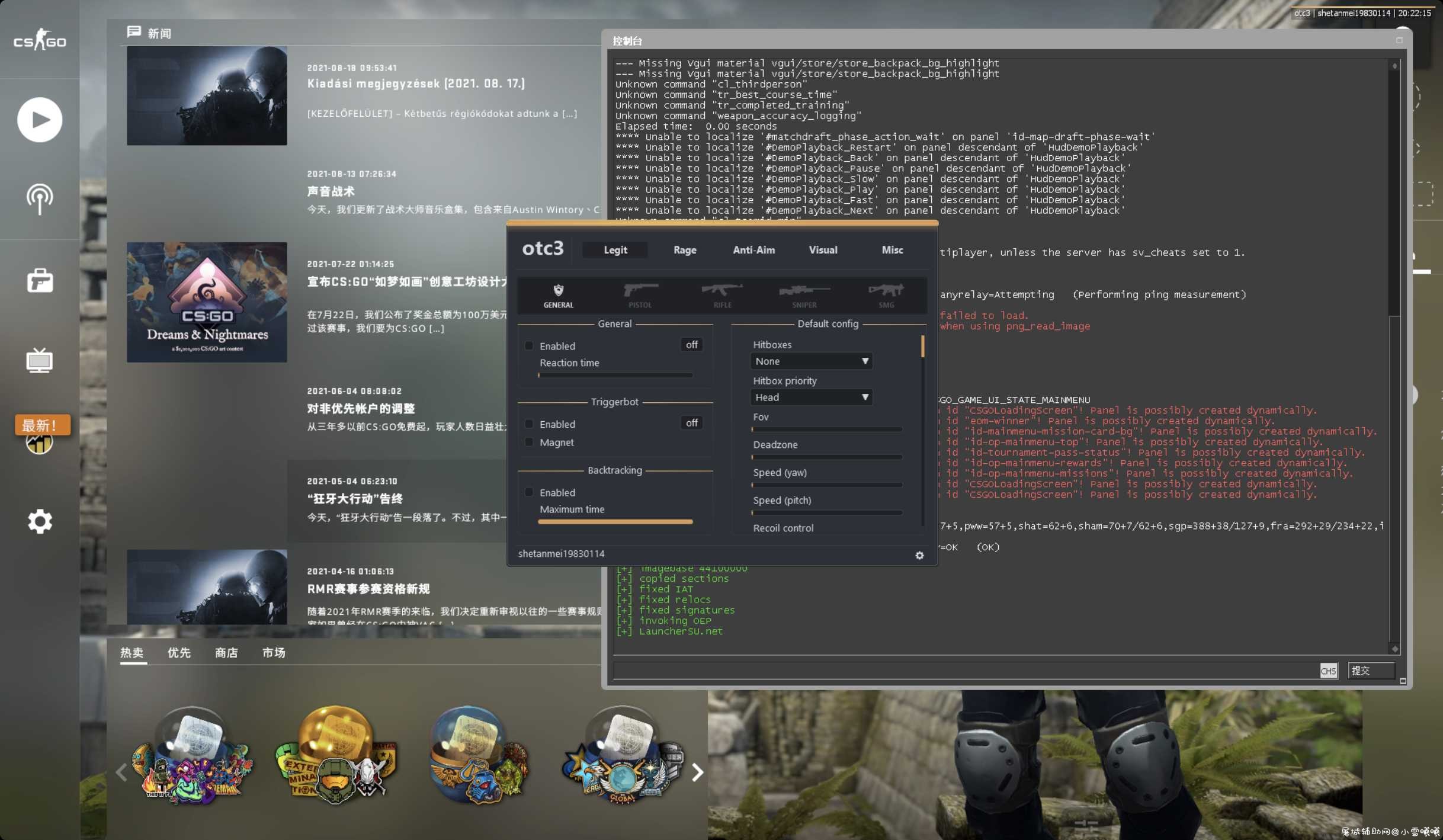Click the console scroll up arrow
Screen dimensions: 1443x840
[1394, 66]
